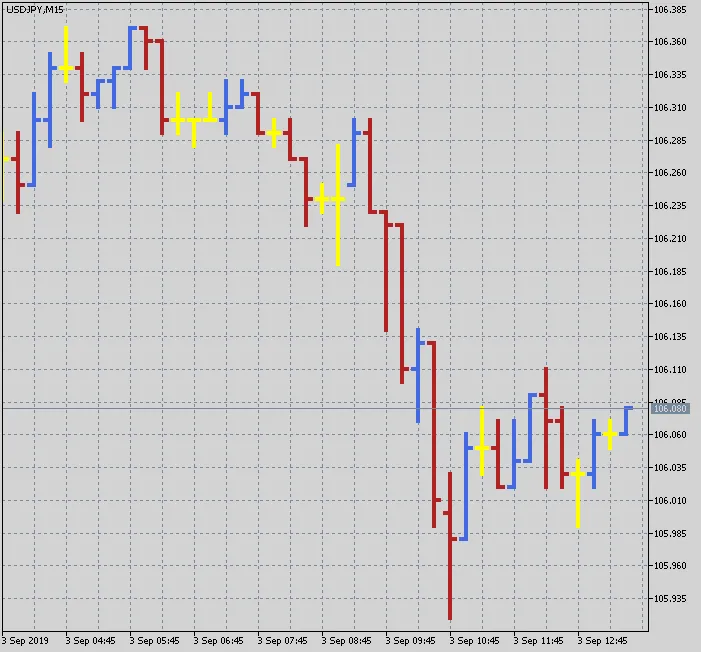The height and width of the screenshot is (652, 701).
Task: Click the 106.385 price axis label
Action: tap(669, 10)
